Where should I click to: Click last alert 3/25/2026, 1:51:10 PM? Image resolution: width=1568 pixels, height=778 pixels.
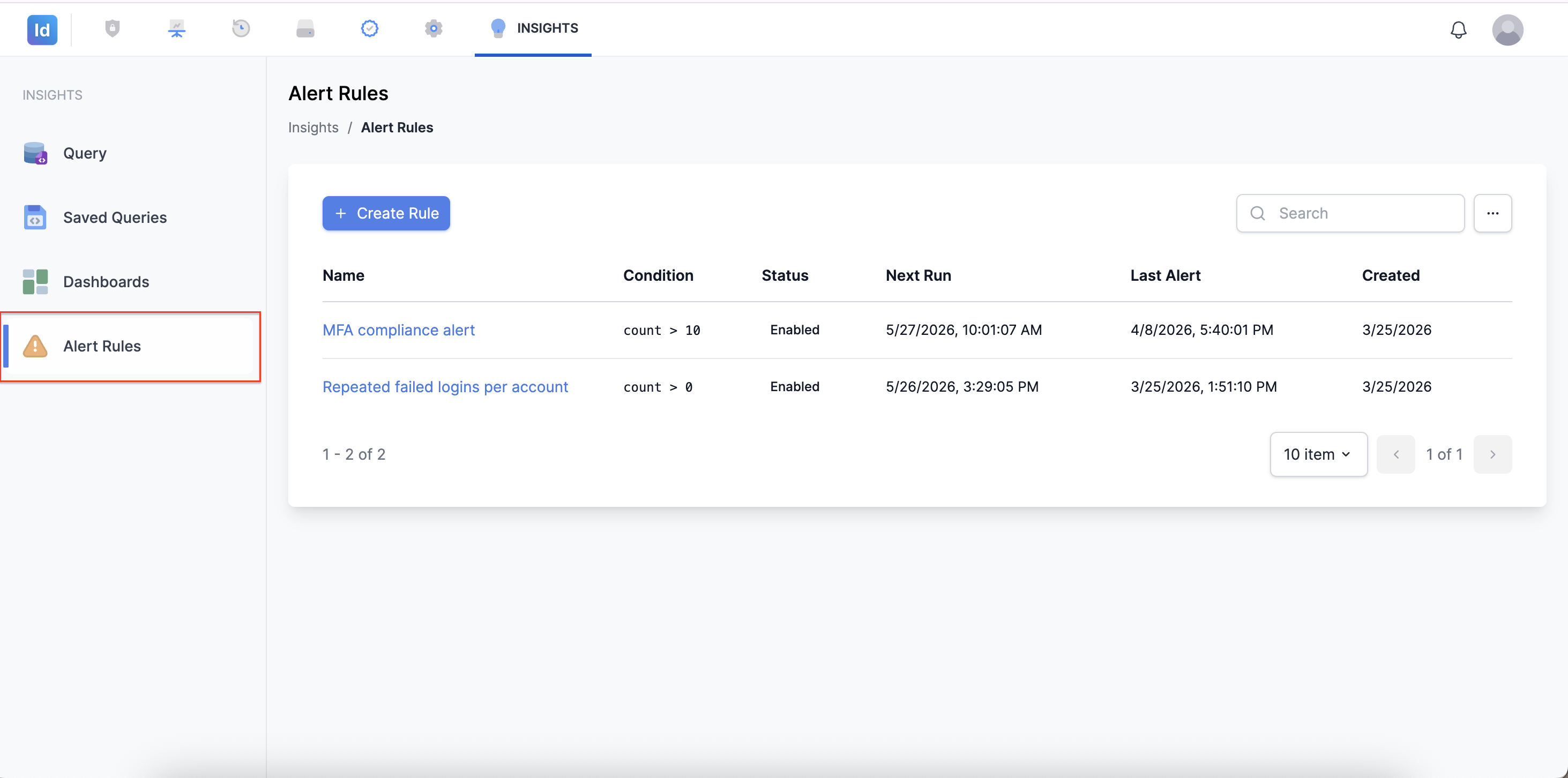(1204, 386)
